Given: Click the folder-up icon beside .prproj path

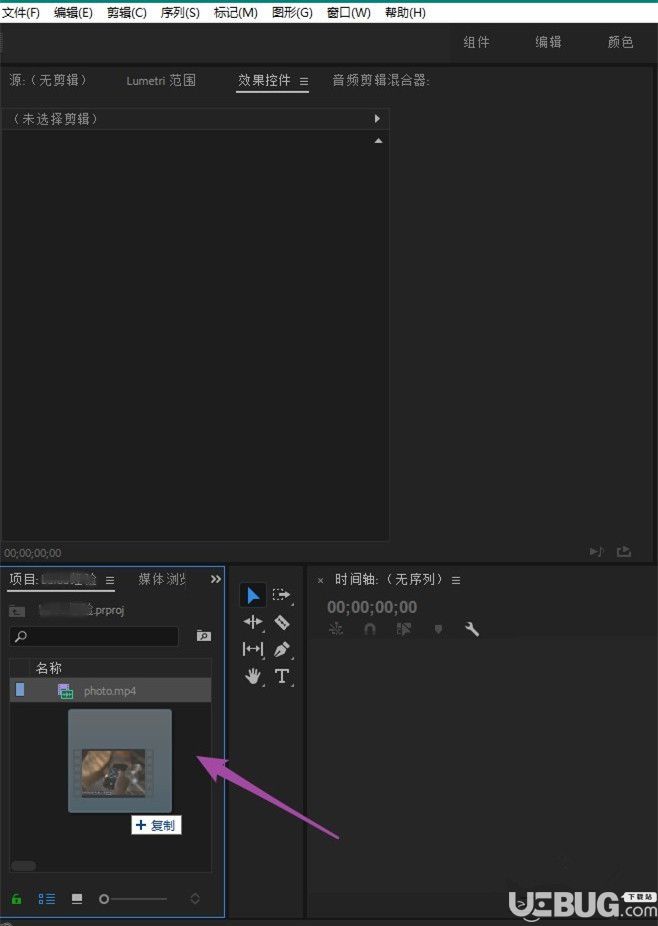Looking at the screenshot, I should (x=17, y=611).
